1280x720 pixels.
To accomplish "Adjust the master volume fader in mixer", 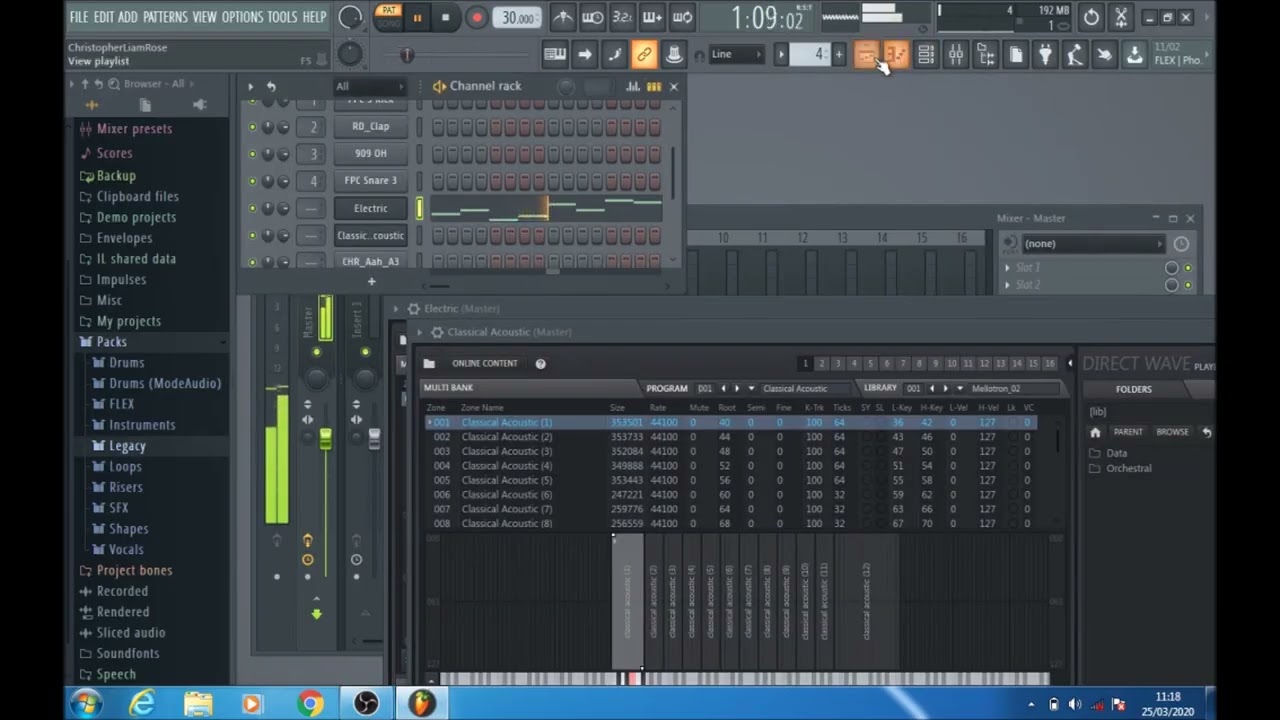I will point(325,438).
